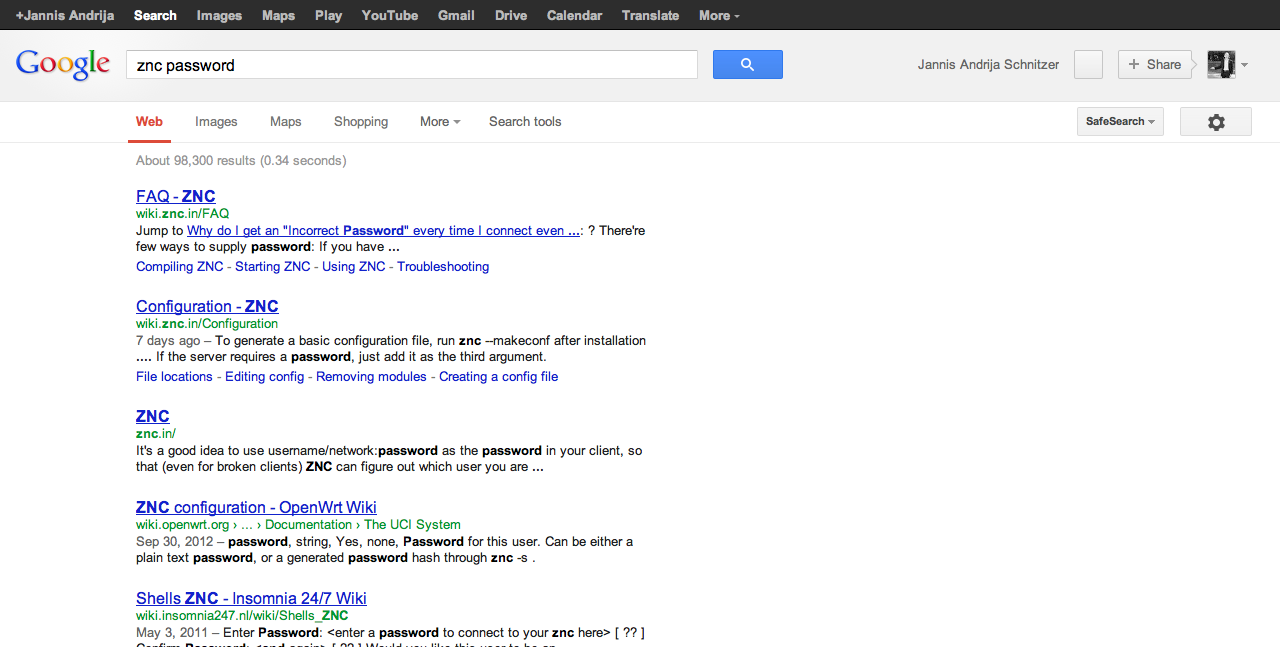Screen dimensions: 1280x647
Task: Open the File locations sitelink
Action: (174, 377)
